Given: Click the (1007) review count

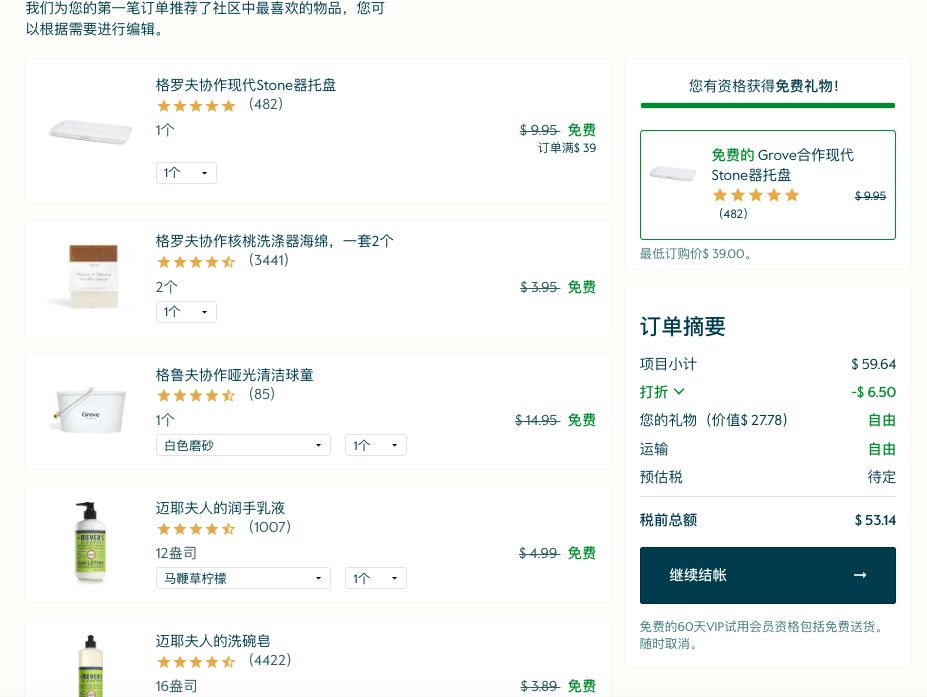Looking at the screenshot, I should 270,527.
